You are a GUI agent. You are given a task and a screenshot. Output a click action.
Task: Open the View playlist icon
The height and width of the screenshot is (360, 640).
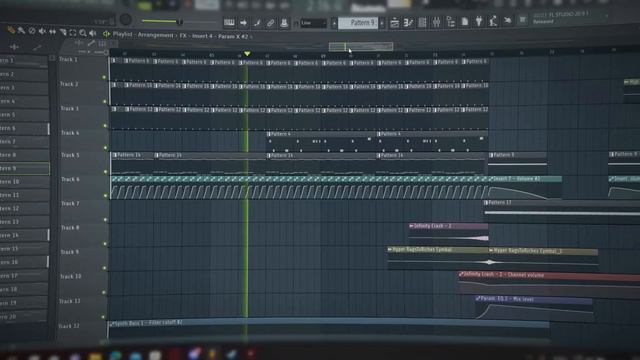tap(394, 23)
